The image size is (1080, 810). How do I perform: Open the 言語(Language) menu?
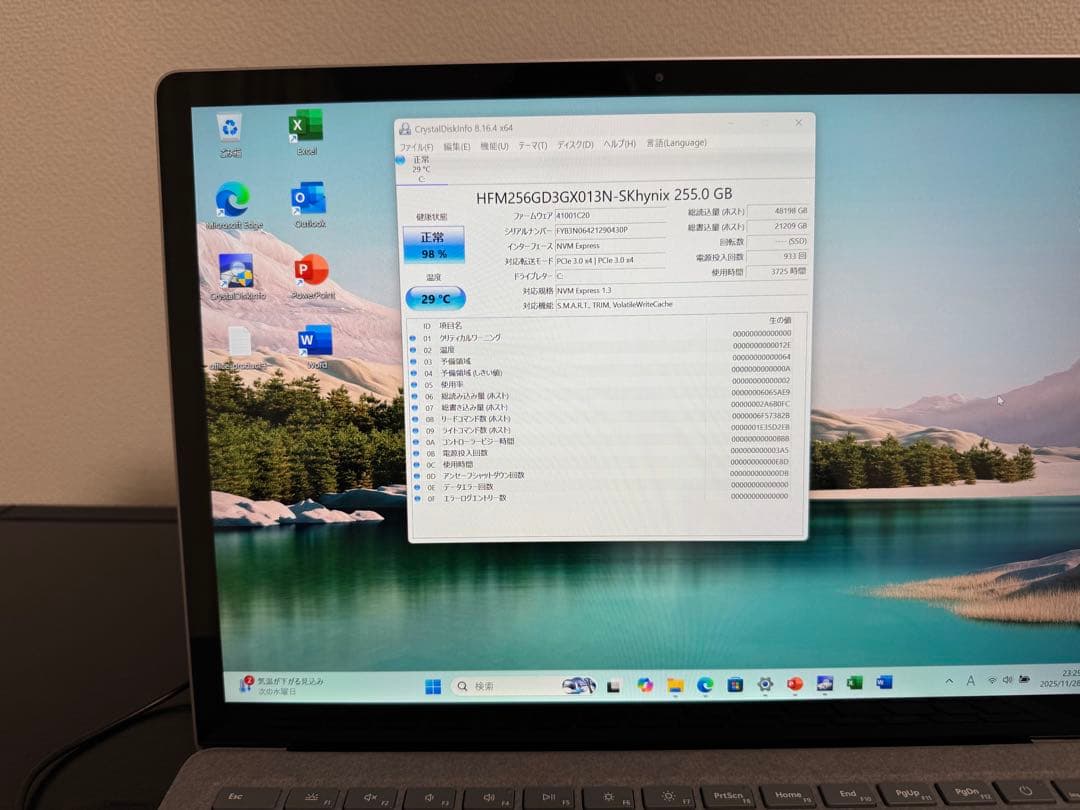tap(676, 143)
